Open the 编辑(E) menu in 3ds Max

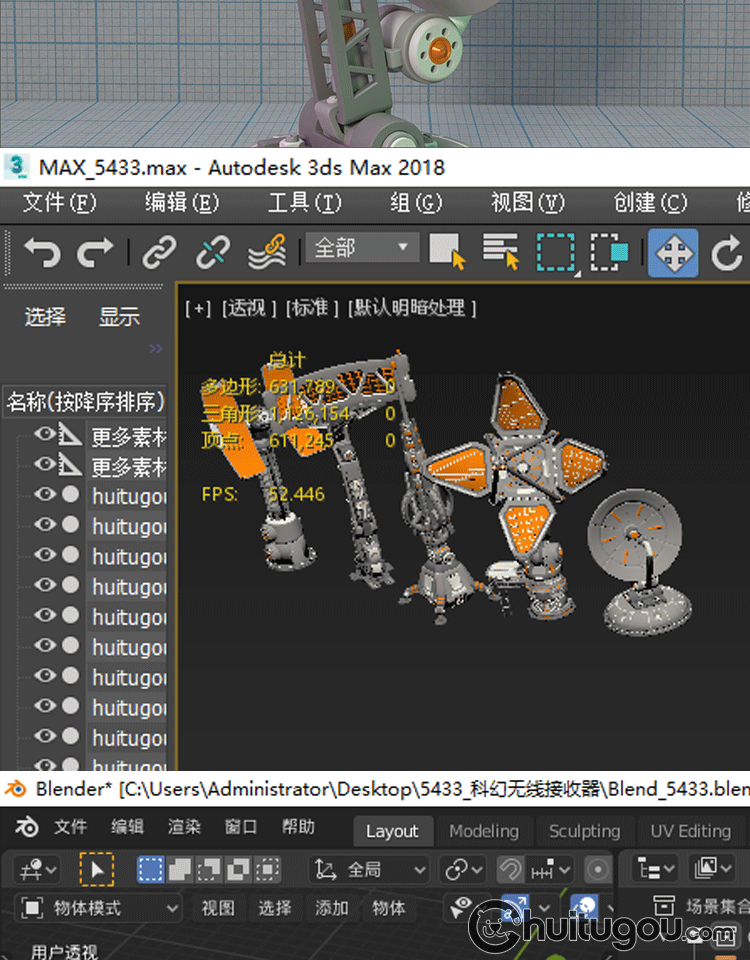pyautogui.click(x=182, y=202)
